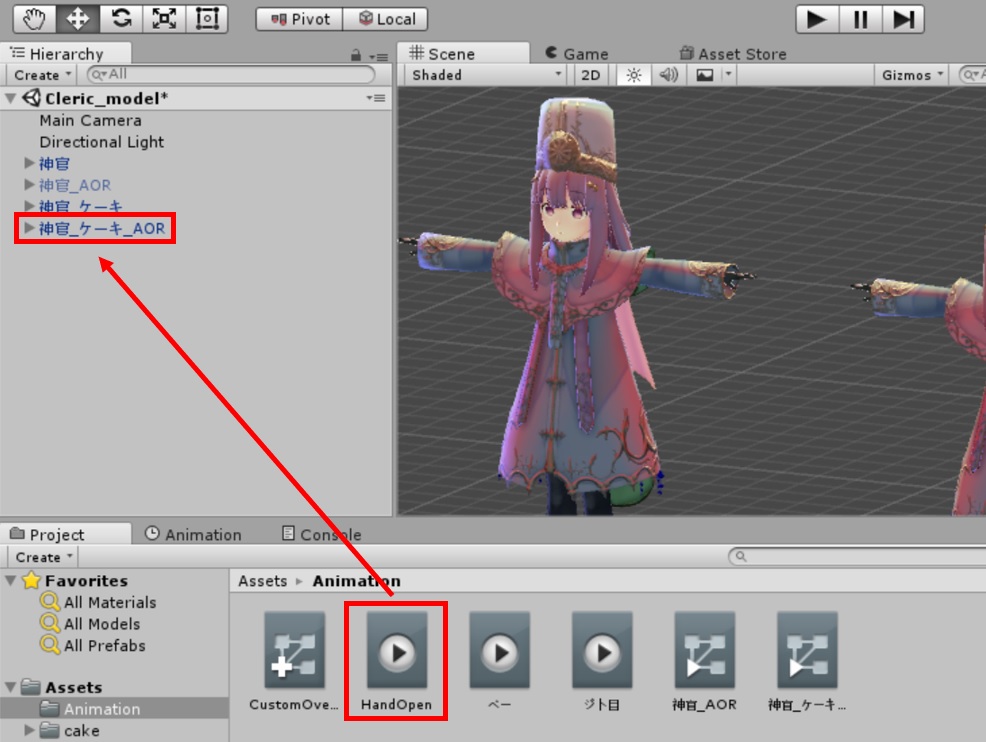
Task: Toggle Pivot handle position button
Action: pyautogui.click(x=300, y=19)
